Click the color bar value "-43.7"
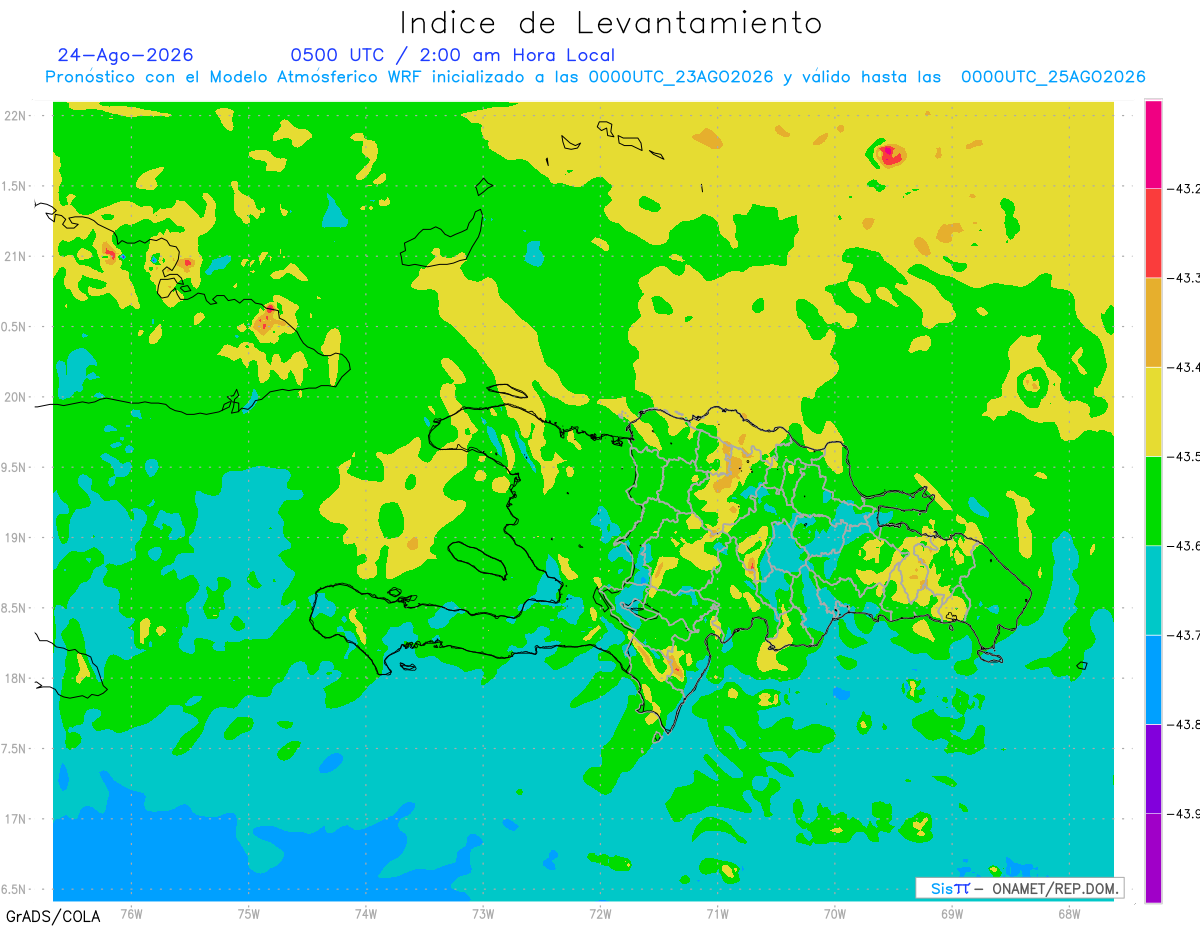This screenshot has width=1200, height=927. click(1185, 635)
